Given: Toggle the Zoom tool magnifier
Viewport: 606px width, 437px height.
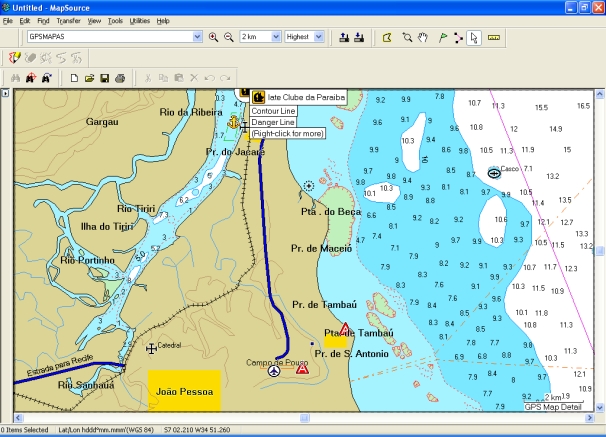Looking at the screenshot, I should click(407, 37).
